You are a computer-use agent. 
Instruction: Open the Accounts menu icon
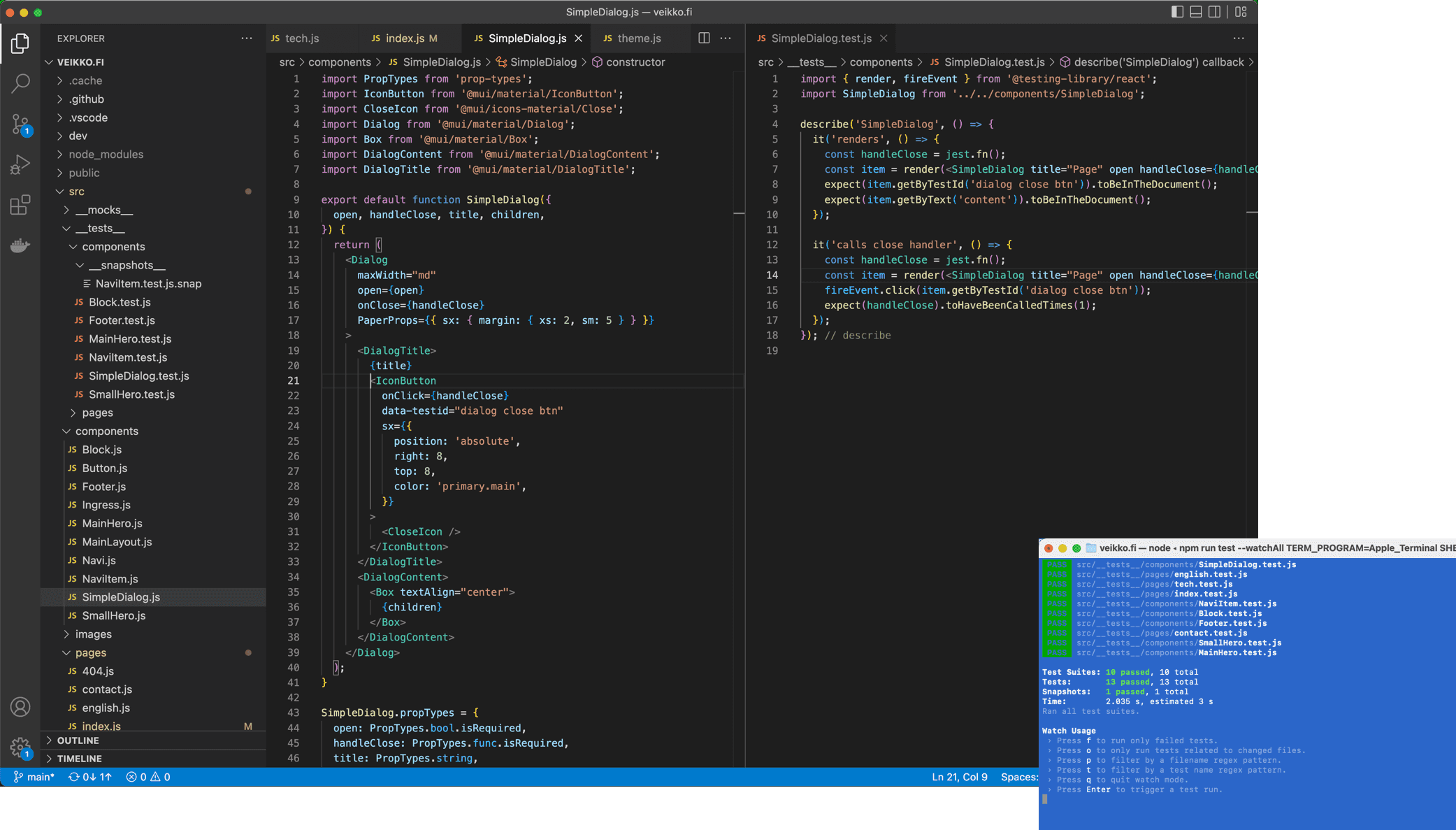[x=20, y=707]
